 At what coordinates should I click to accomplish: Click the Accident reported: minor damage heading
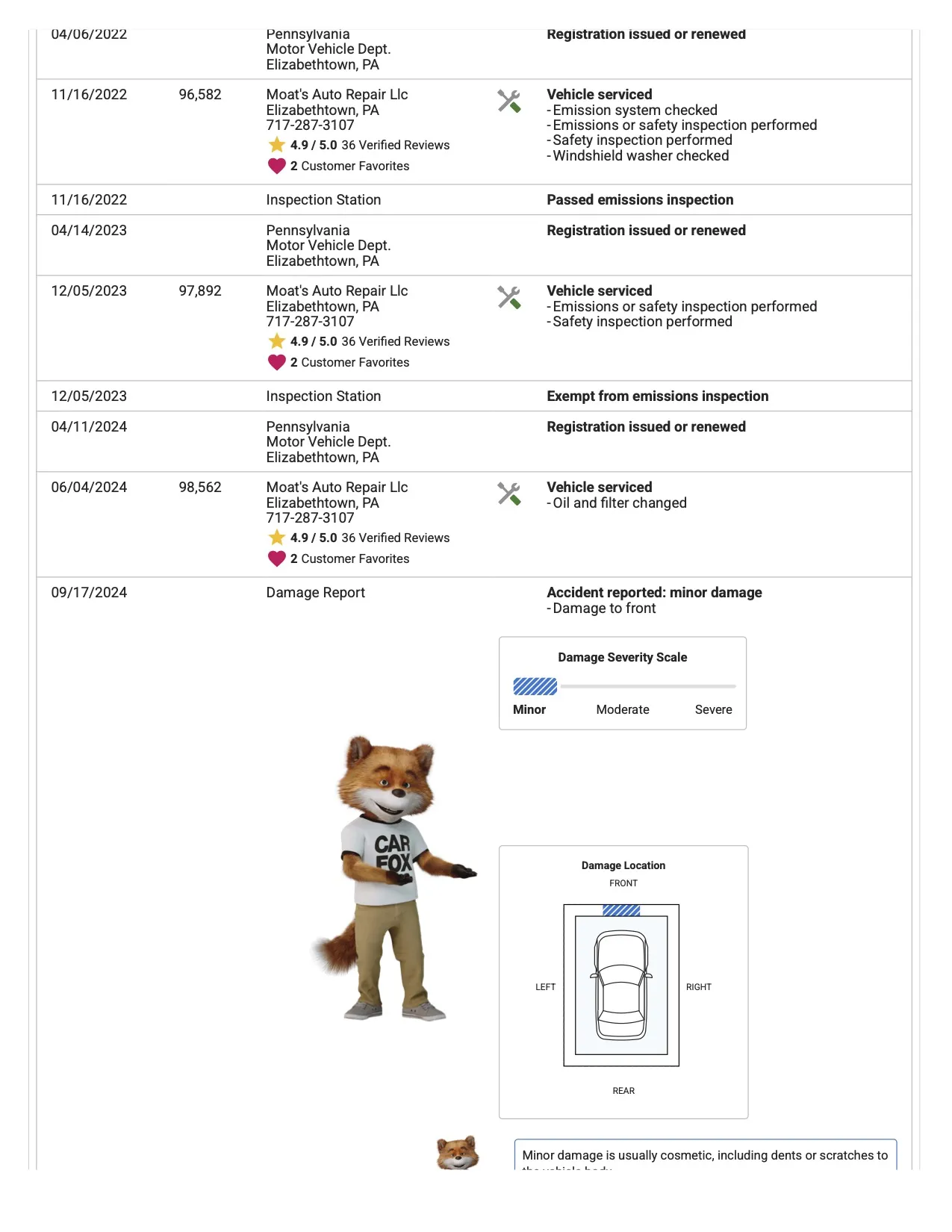[x=654, y=593]
